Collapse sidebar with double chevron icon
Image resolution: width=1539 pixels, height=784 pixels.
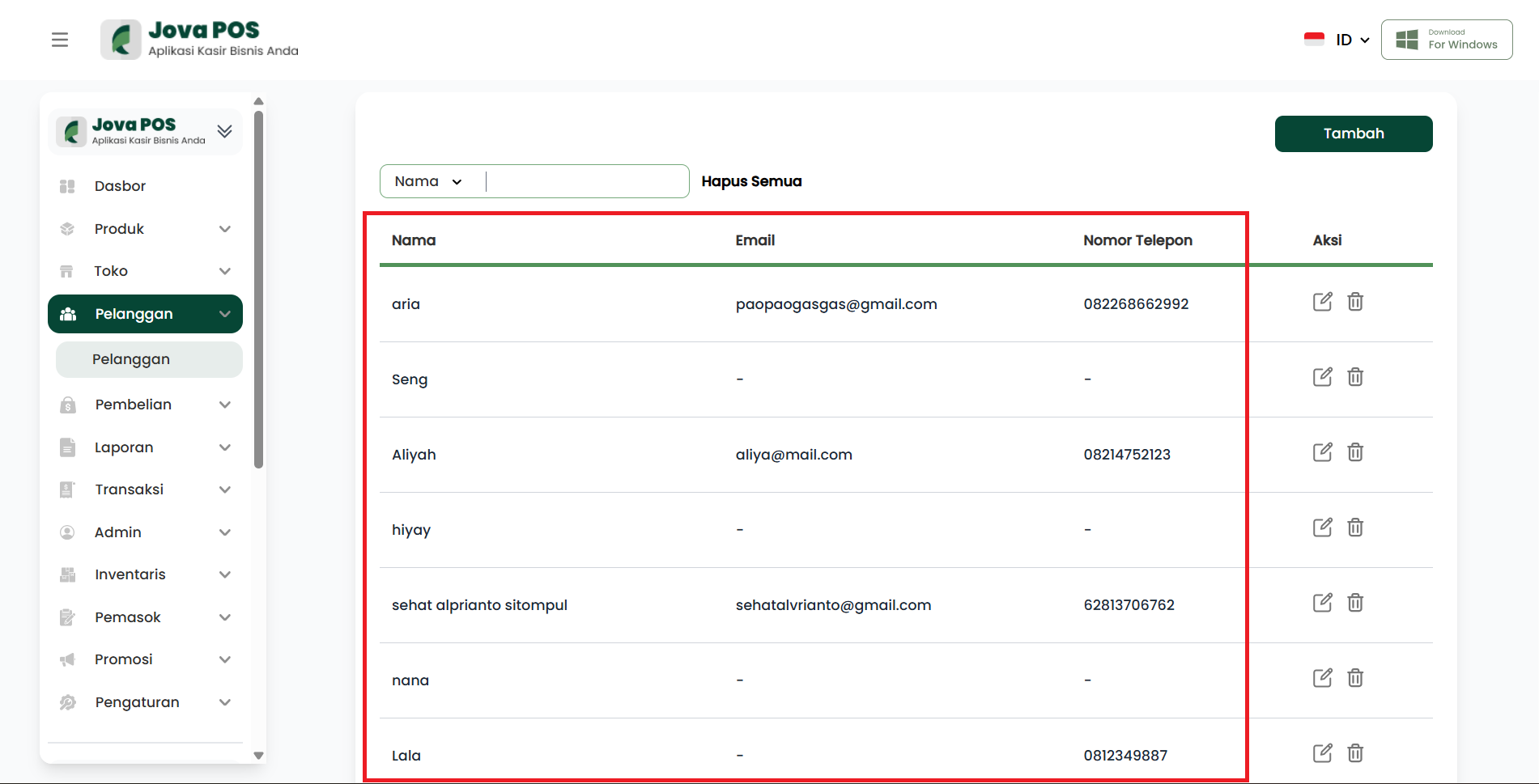pyautogui.click(x=224, y=131)
